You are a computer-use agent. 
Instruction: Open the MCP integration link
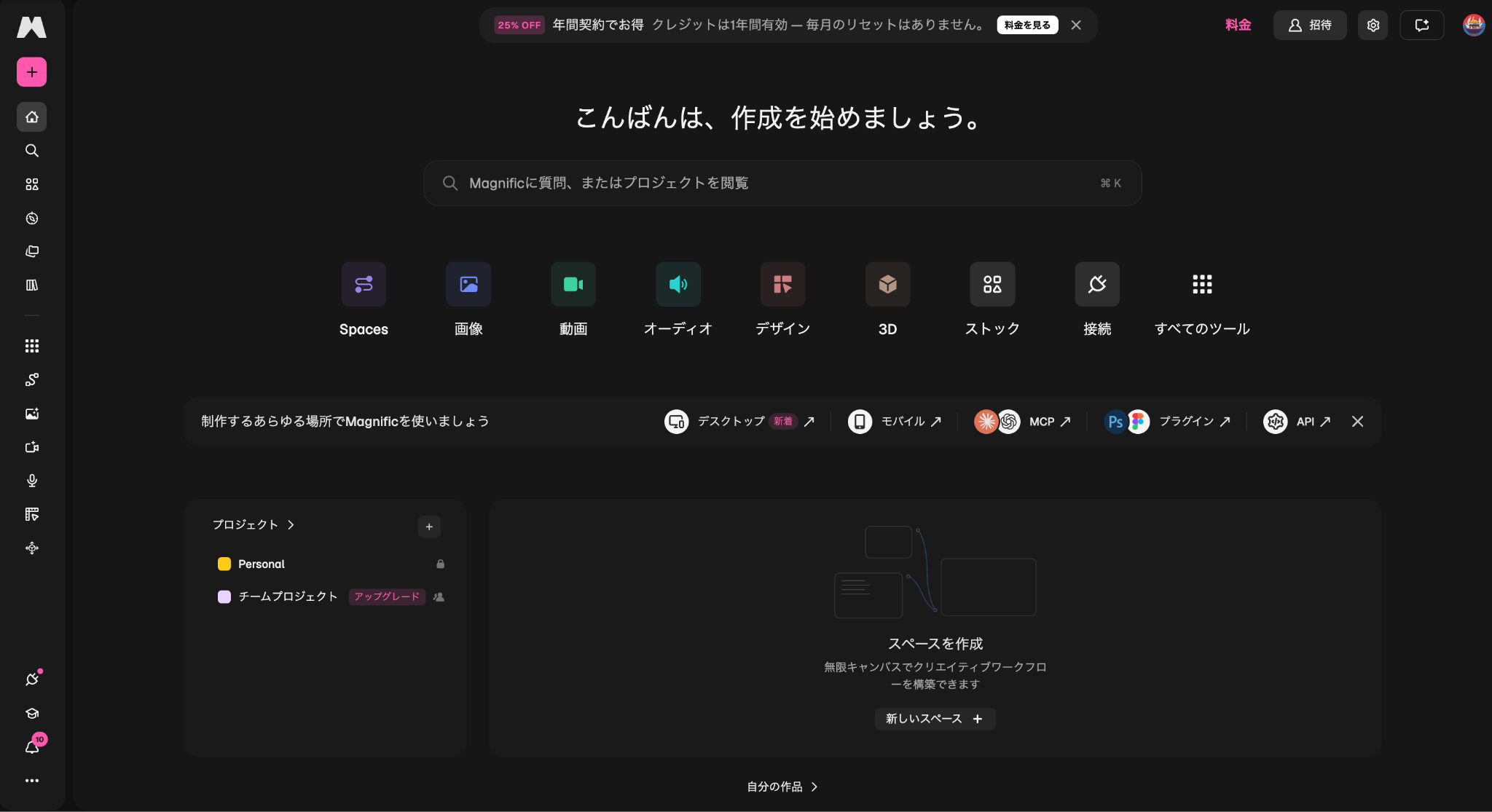pyautogui.click(x=1023, y=422)
